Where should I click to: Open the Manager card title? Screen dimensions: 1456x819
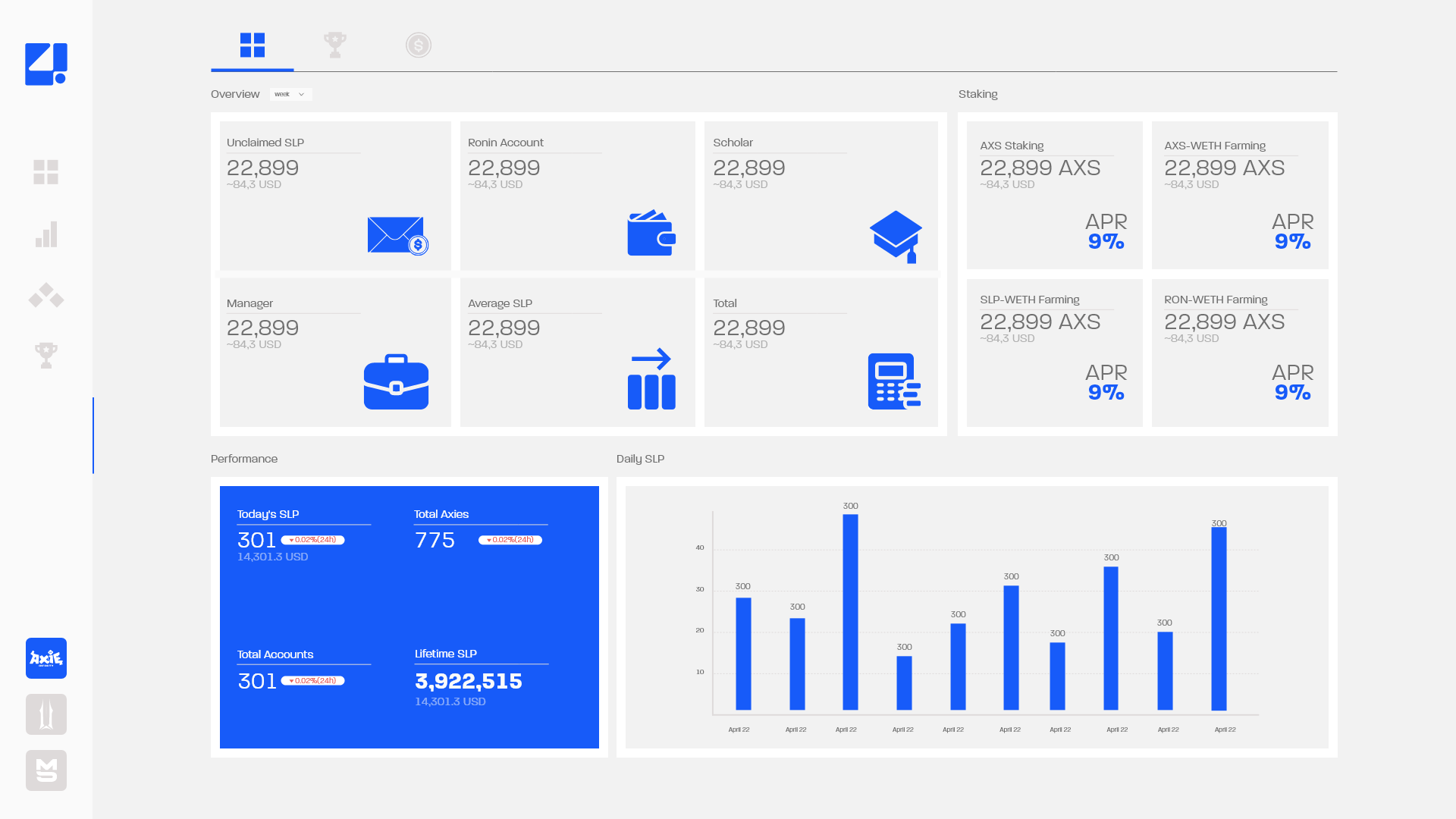click(249, 303)
